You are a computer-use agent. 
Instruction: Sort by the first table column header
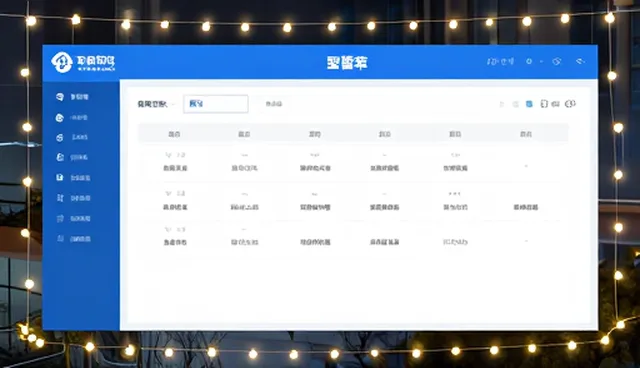click(x=174, y=134)
